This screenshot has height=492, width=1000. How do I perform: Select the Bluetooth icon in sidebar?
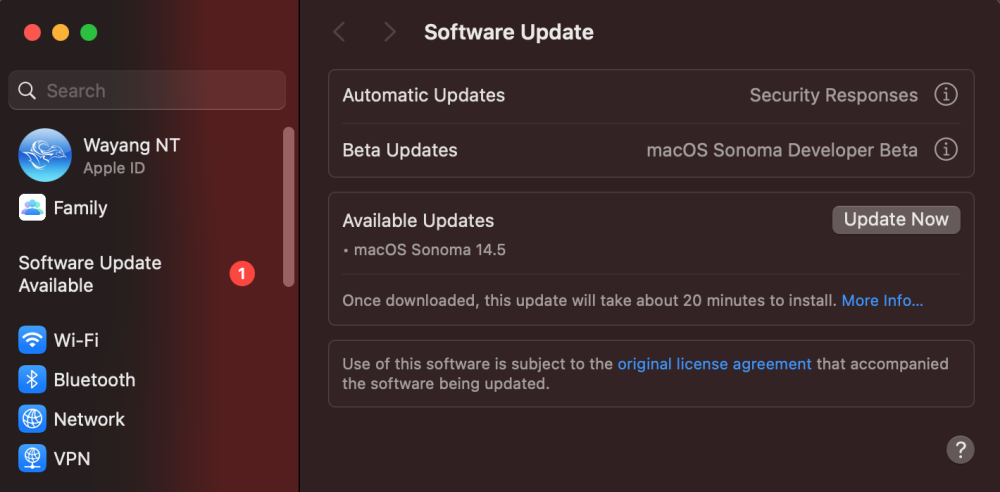[32, 380]
